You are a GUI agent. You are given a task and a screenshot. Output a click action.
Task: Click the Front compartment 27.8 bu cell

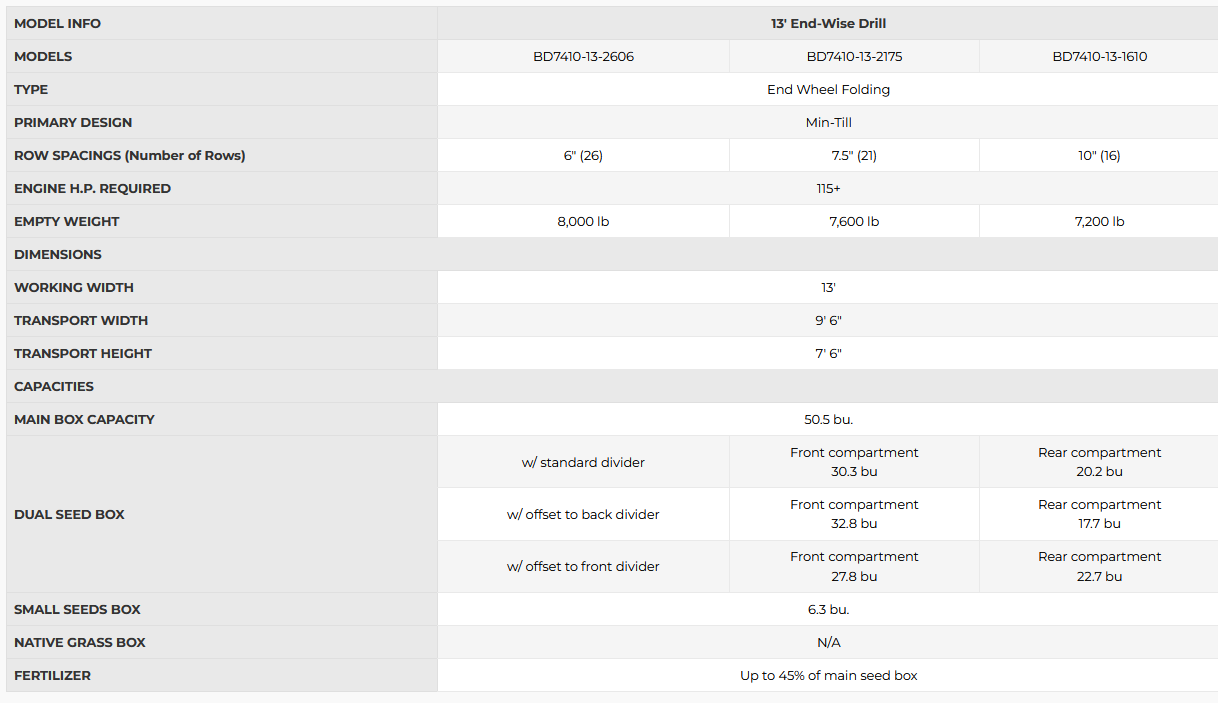854,567
